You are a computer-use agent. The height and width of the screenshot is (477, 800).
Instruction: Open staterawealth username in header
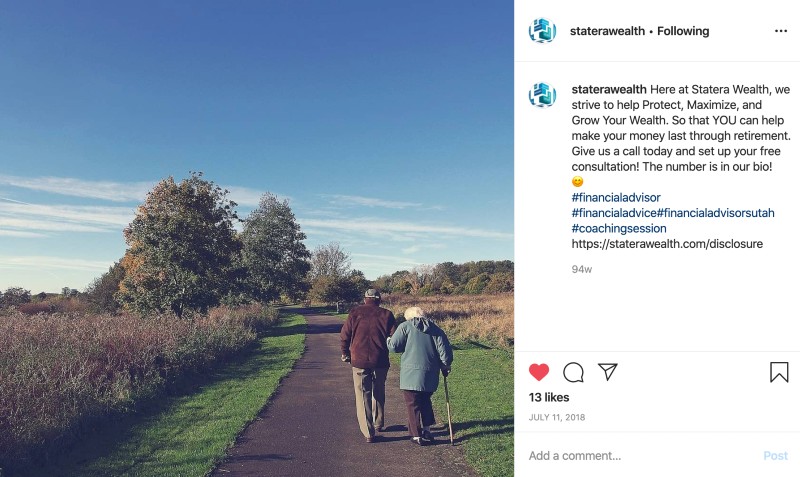(607, 31)
